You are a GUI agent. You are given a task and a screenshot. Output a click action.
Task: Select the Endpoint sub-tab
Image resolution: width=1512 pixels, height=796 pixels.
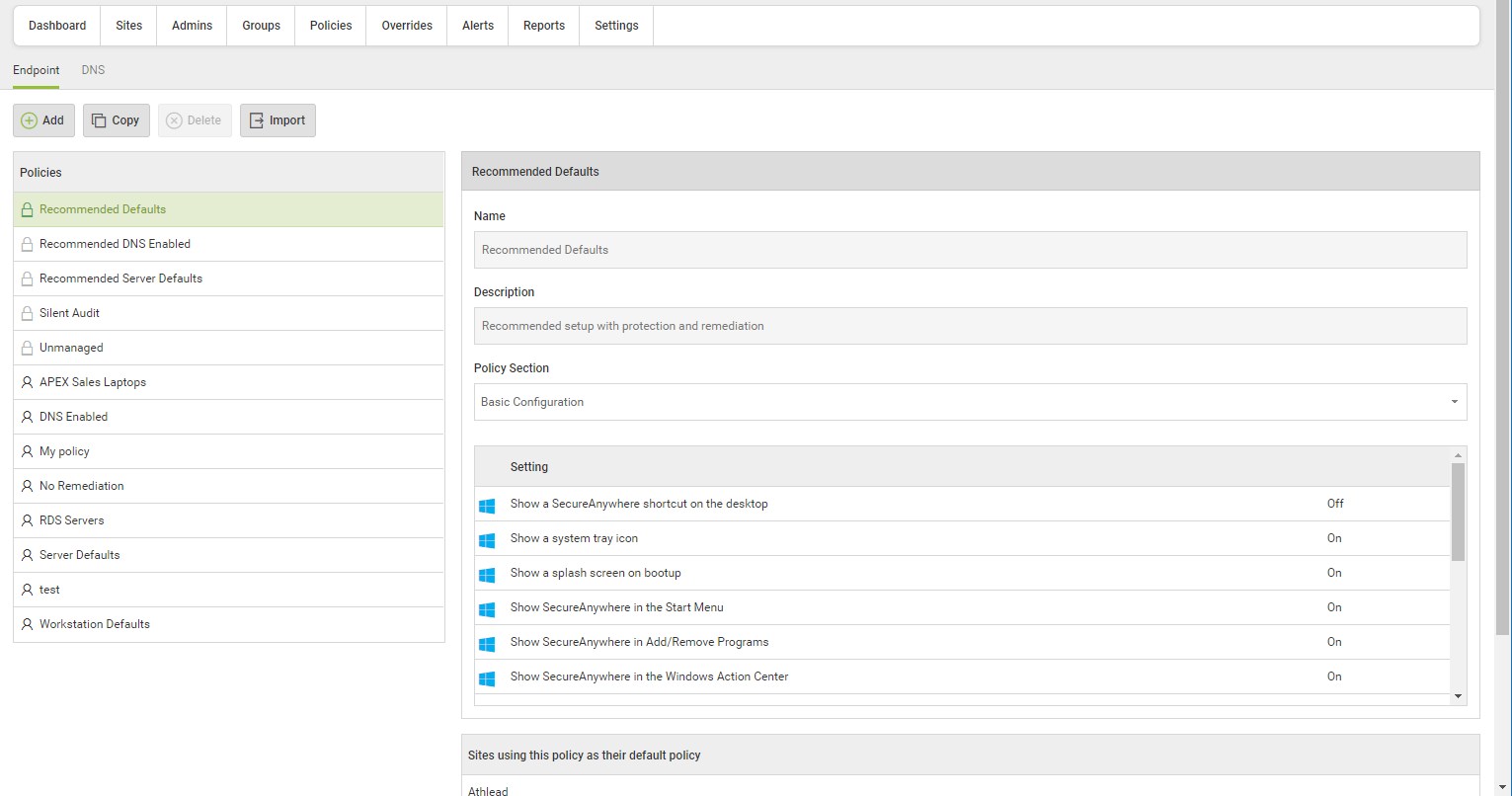pyautogui.click(x=36, y=71)
